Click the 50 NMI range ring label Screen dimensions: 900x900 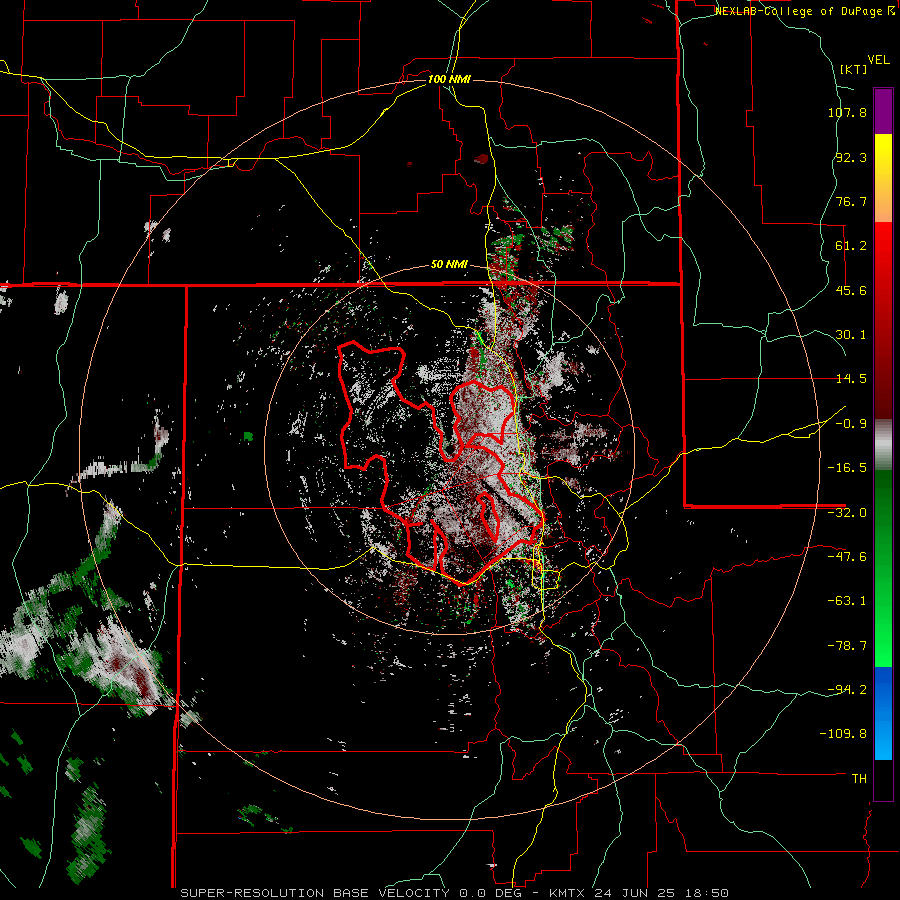[449, 265]
